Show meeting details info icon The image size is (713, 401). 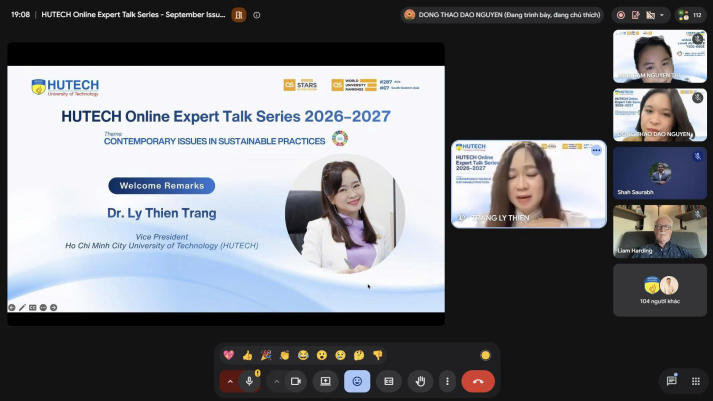click(x=257, y=15)
